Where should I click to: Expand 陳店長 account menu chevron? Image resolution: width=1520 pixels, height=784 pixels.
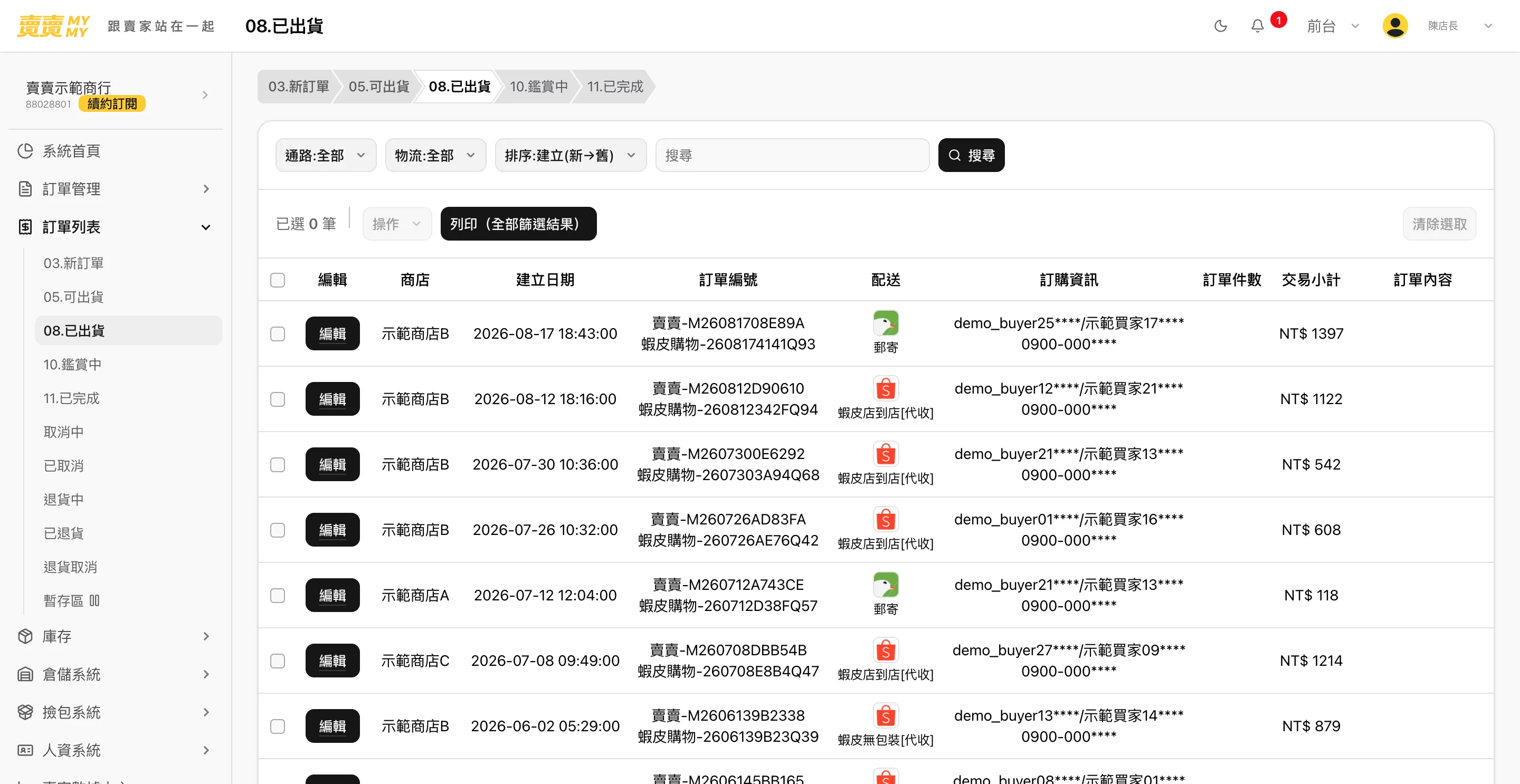(1488, 26)
